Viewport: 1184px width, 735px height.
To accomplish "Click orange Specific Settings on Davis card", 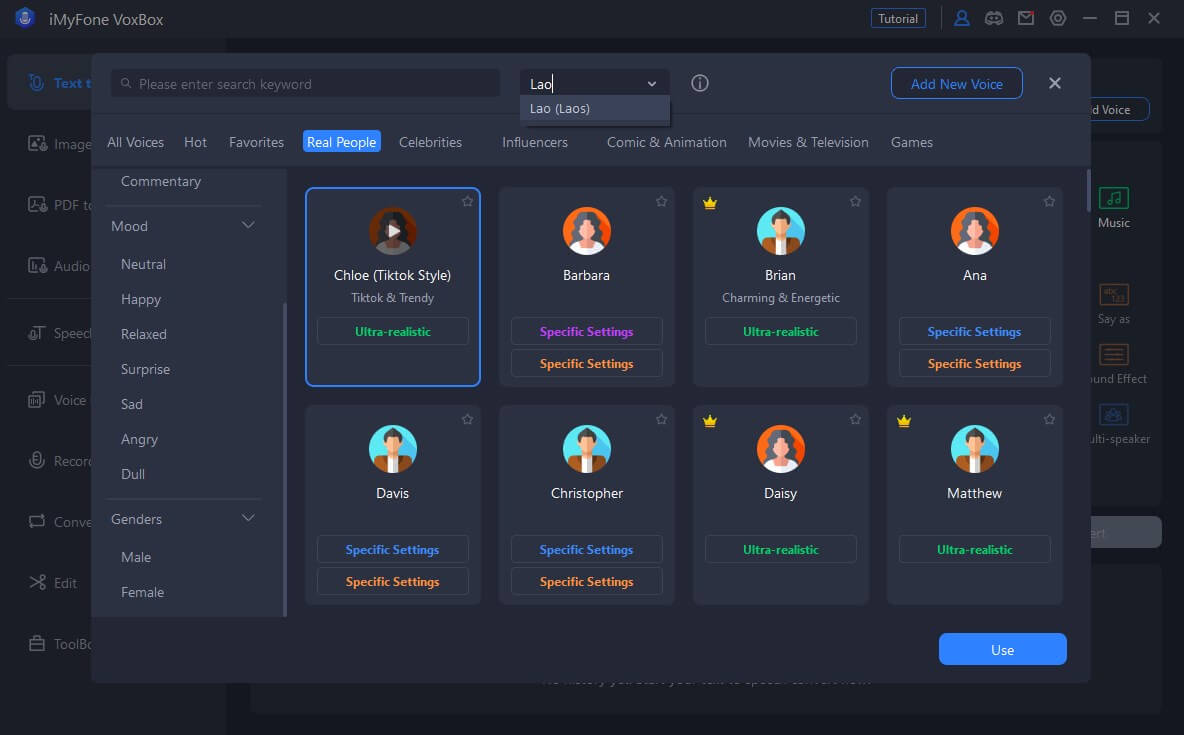I will point(393,582).
